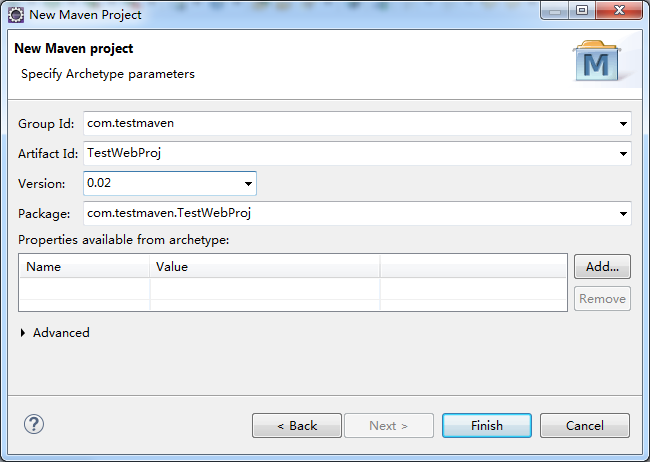Click the Name column header
The width and height of the screenshot is (650, 462).
[x=85, y=266]
